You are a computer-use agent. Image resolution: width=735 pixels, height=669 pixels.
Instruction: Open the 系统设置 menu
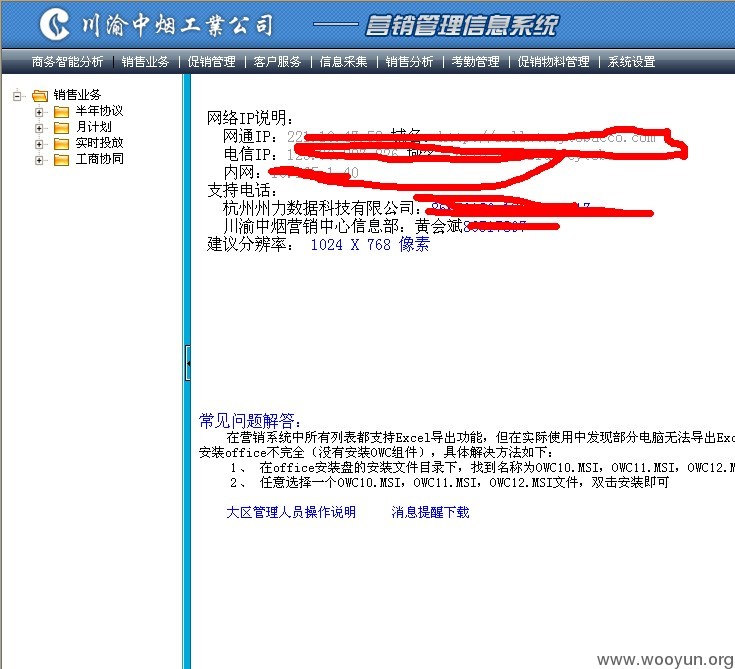[x=631, y=61]
